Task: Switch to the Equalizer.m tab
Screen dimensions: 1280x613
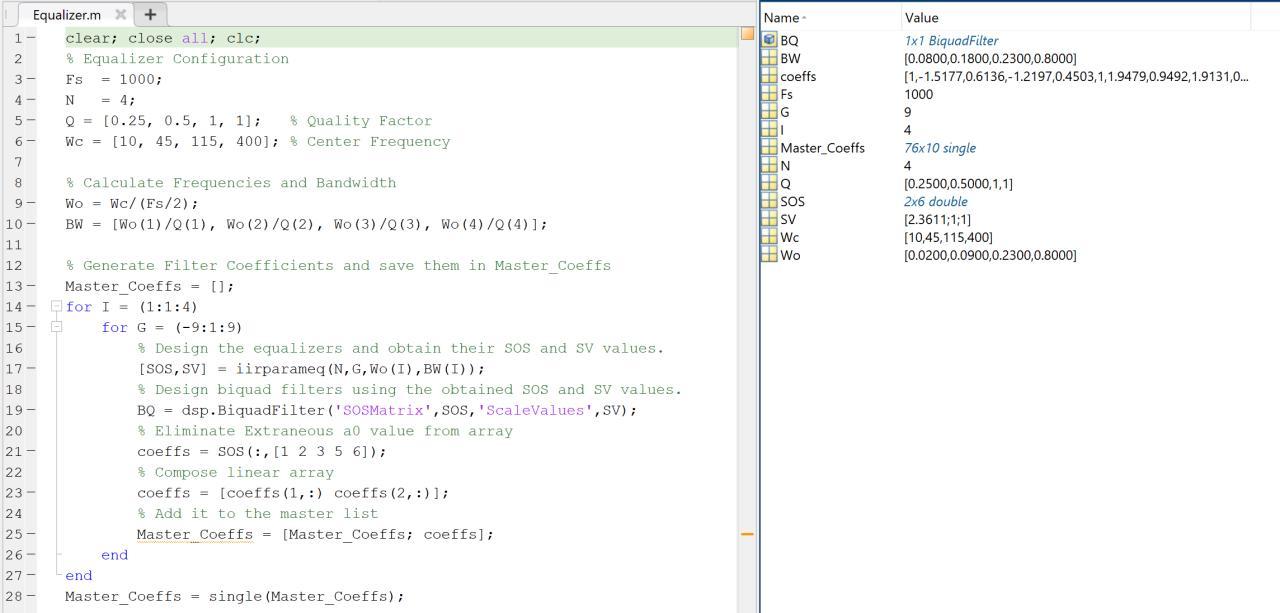Action: click(66, 15)
